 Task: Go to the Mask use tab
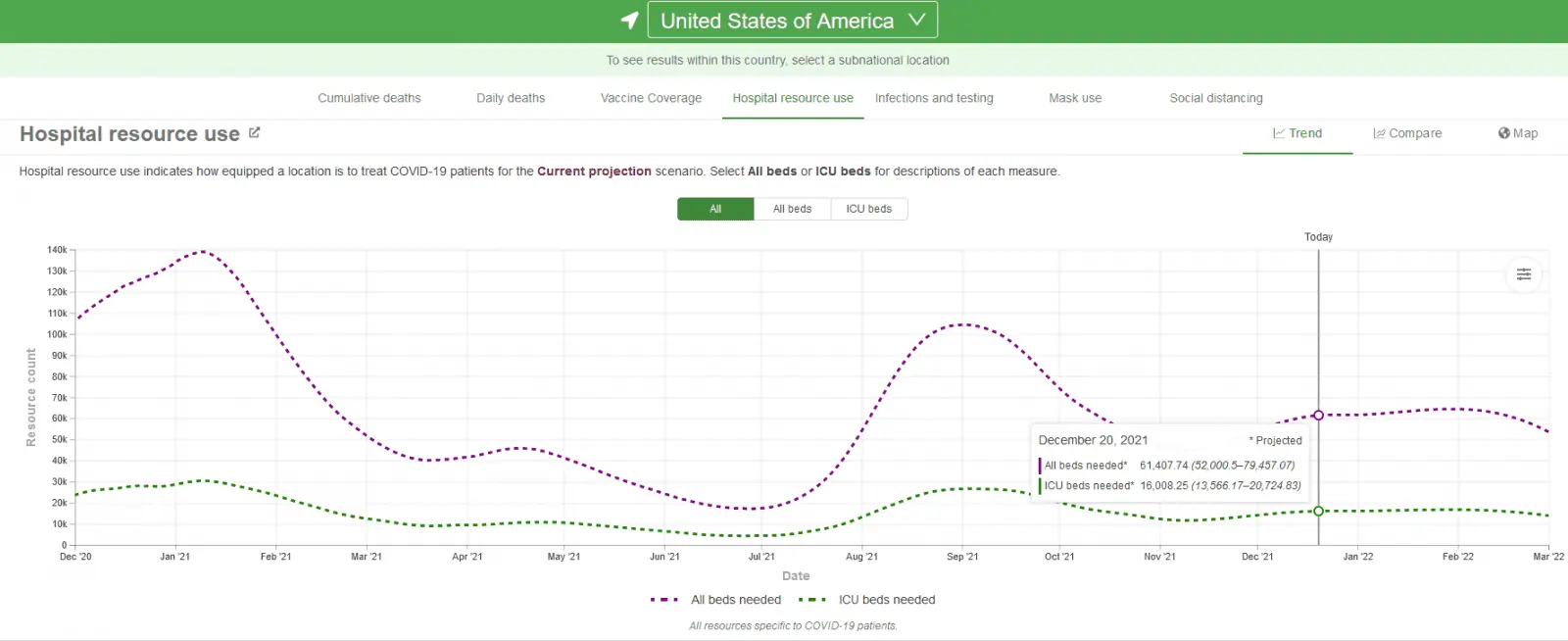coord(1075,98)
